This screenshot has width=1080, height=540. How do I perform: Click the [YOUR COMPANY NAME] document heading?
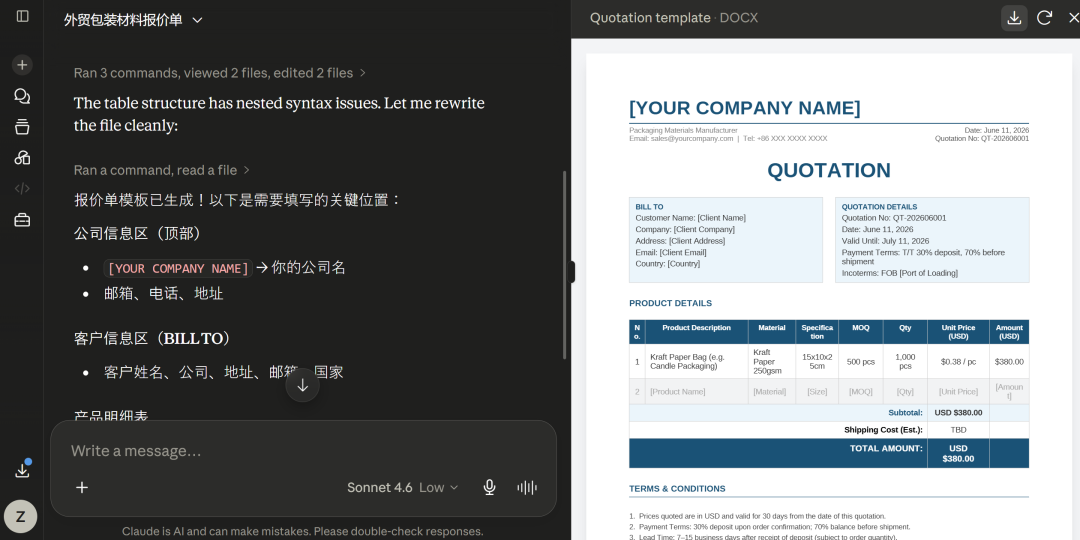[745, 108]
